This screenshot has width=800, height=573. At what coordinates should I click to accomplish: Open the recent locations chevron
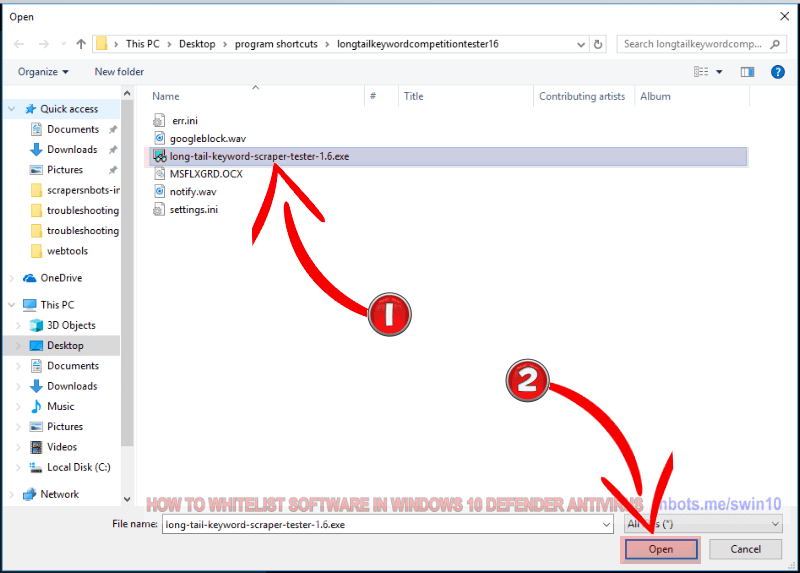64,44
